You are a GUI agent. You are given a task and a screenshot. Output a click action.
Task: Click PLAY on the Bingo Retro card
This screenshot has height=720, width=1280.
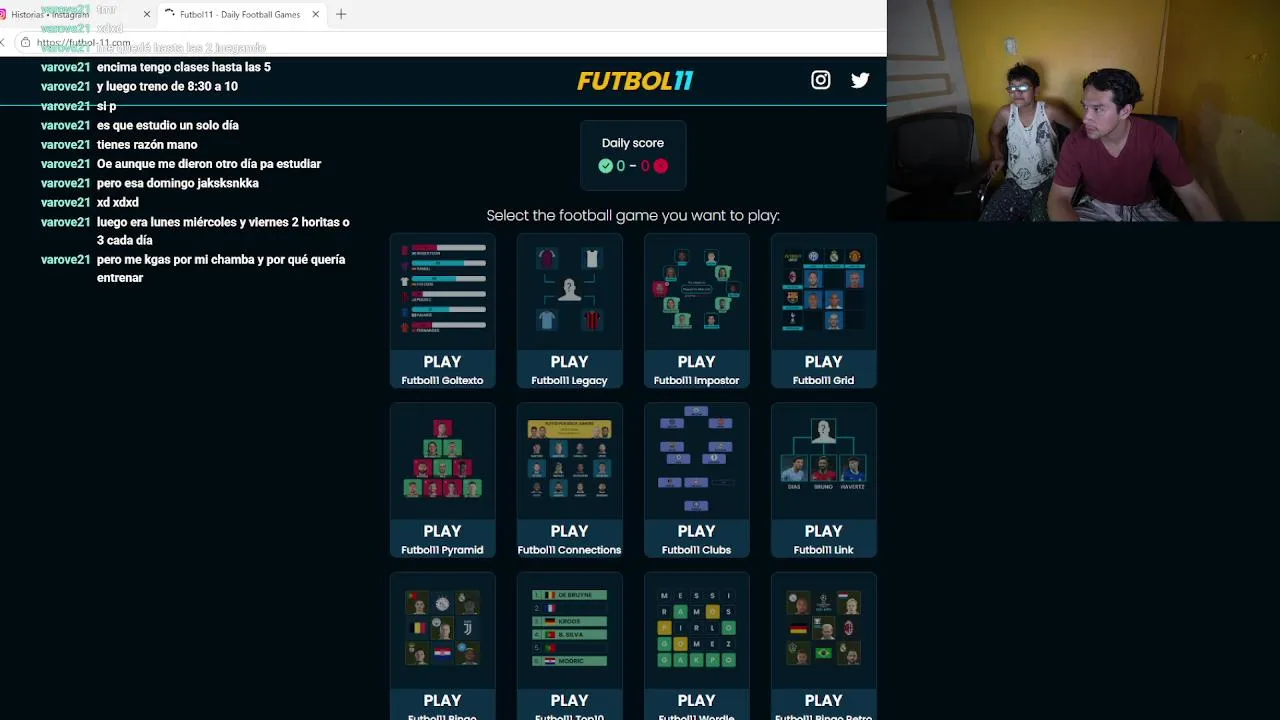(x=823, y=700)
